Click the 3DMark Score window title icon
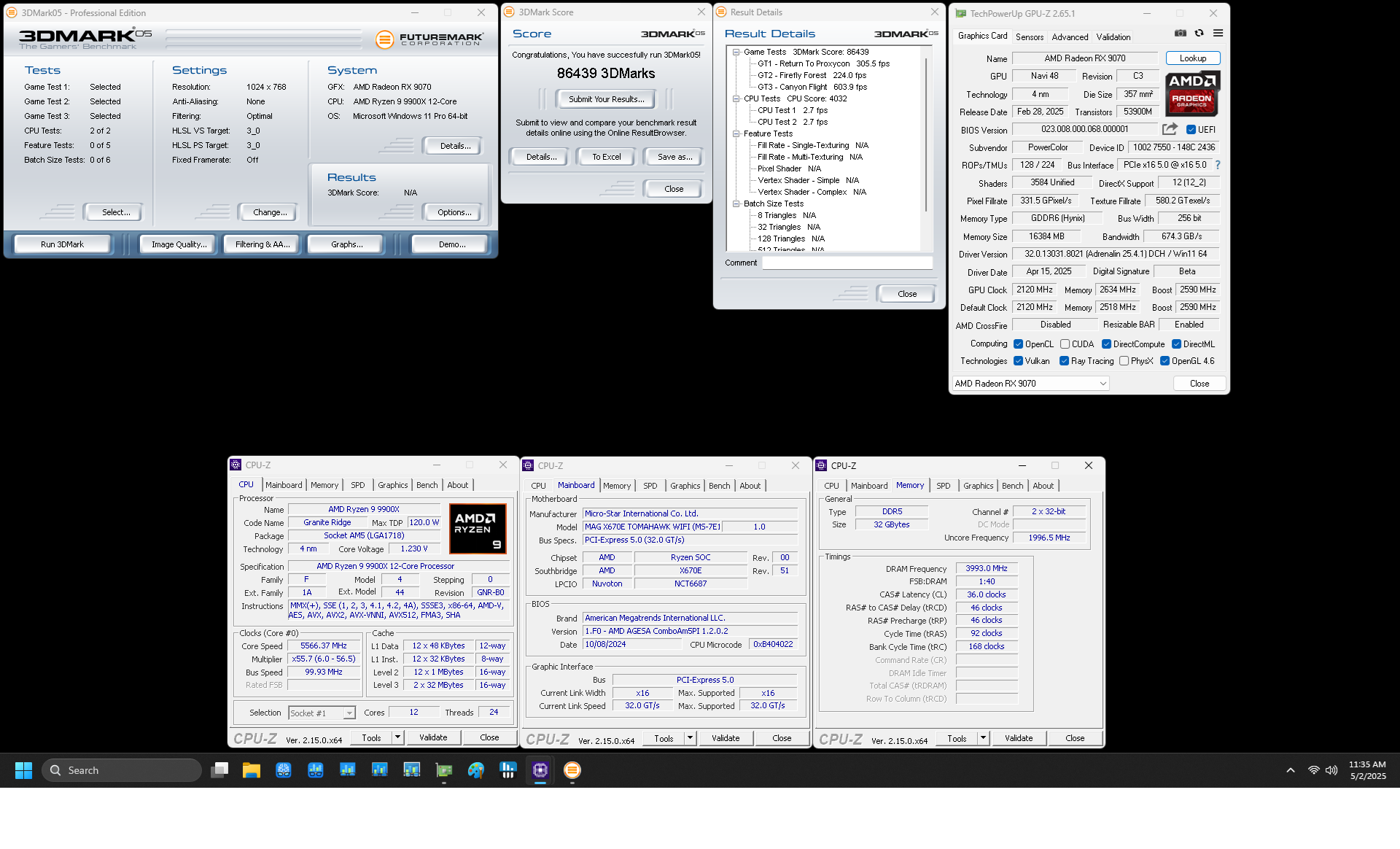Image resolution: width=1400 pixels, height=849 pixels. [510, 12]
